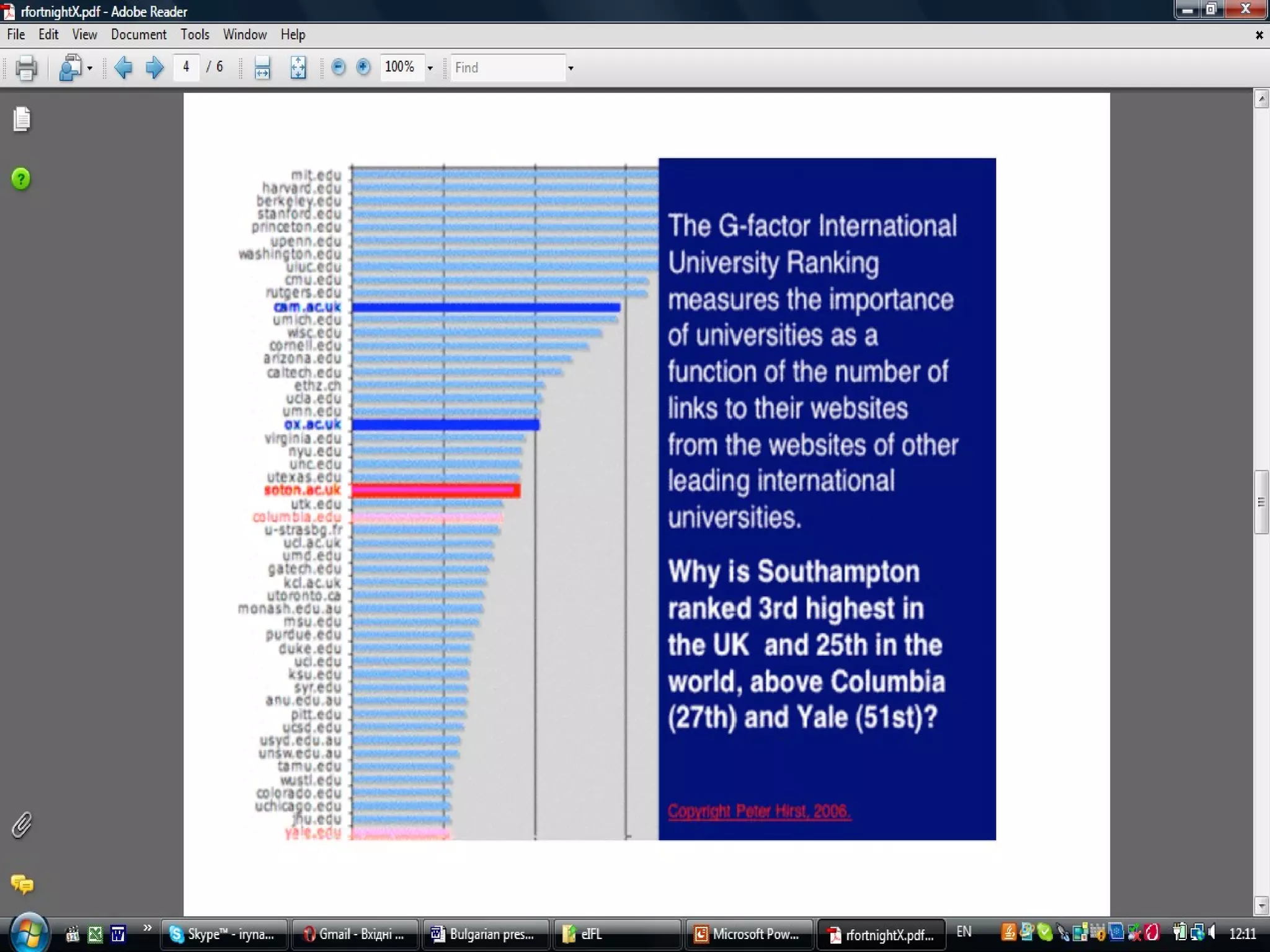Expand the zoom percentage dropdown

(x=430, y=68)
